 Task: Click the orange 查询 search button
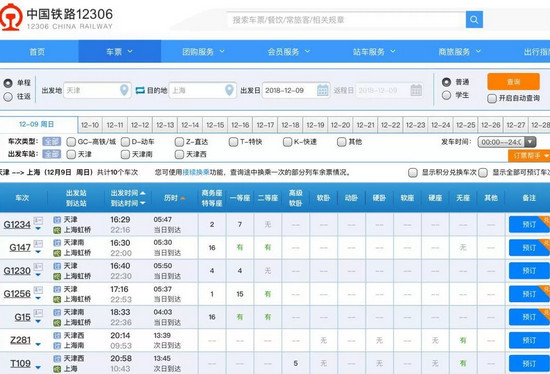[513, 82]
